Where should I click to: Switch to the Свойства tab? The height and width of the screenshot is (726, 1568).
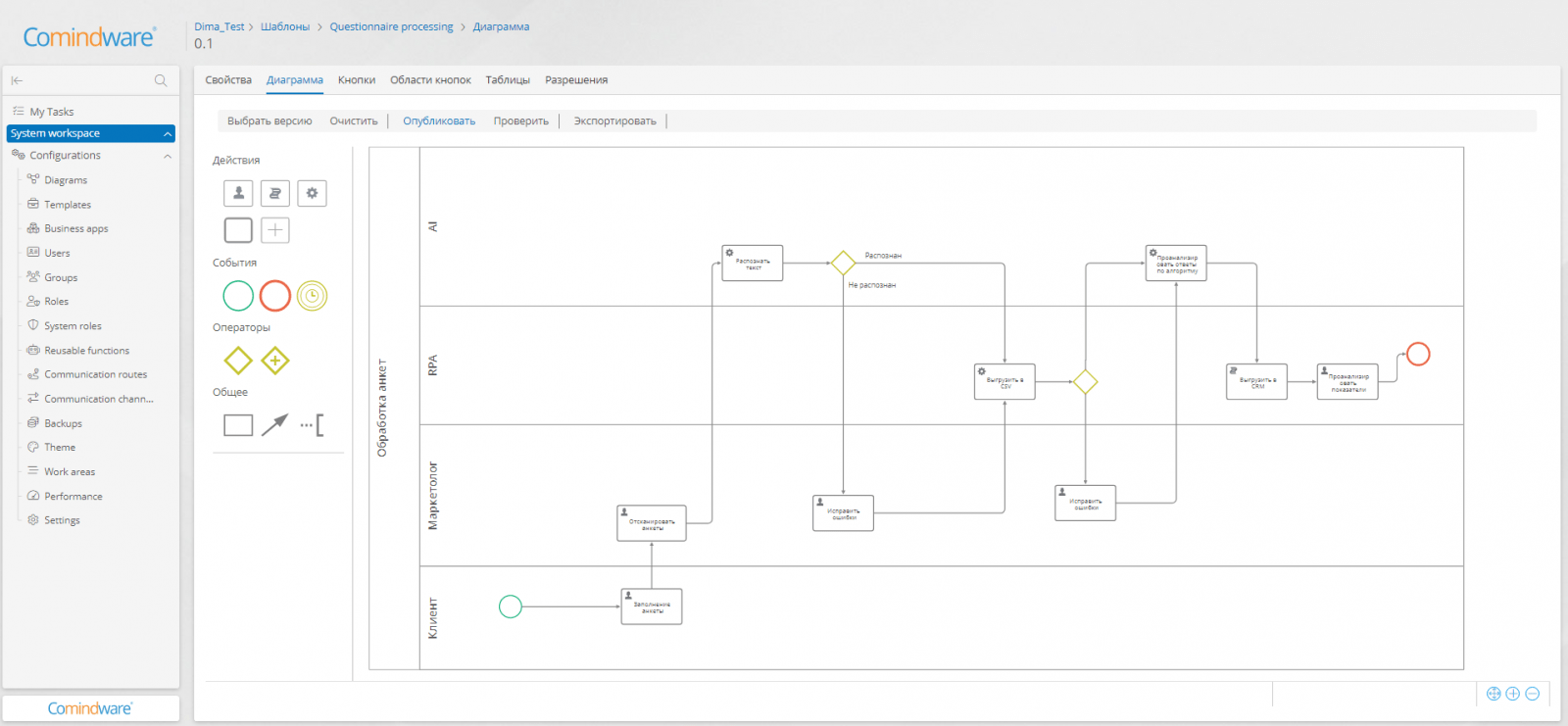tap(228, 80)
